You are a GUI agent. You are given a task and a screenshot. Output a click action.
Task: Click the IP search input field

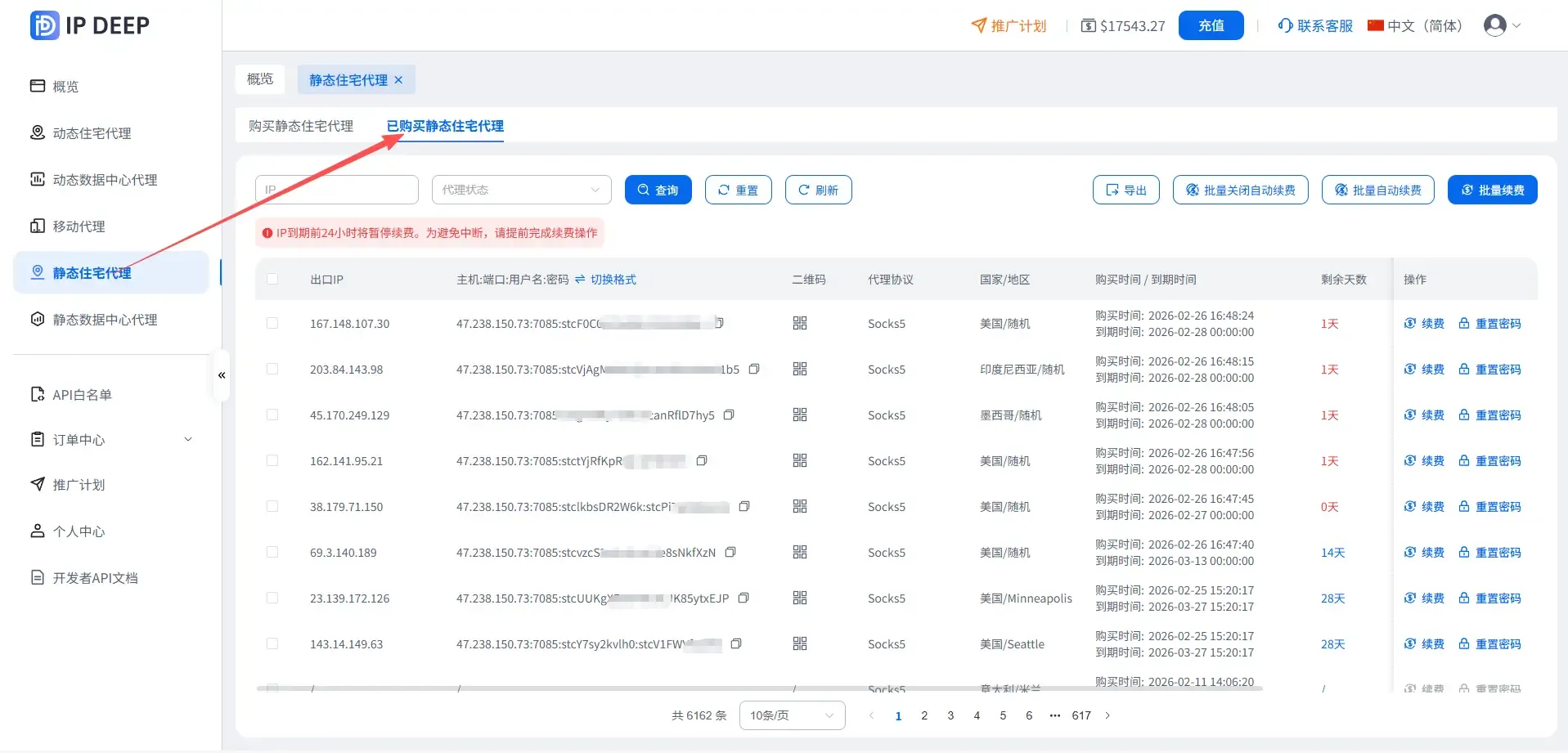click(x=336, y=190)
